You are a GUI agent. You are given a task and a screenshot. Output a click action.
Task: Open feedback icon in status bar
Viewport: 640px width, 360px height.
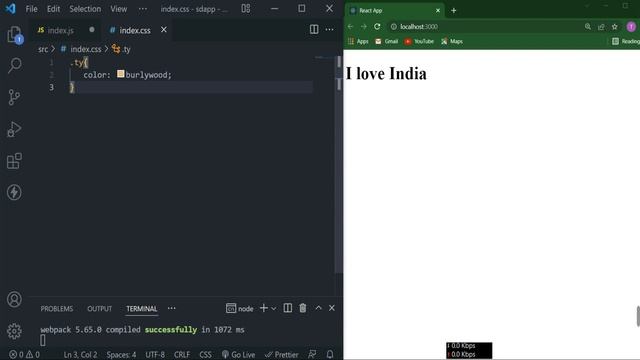click(x=312, y=354)
